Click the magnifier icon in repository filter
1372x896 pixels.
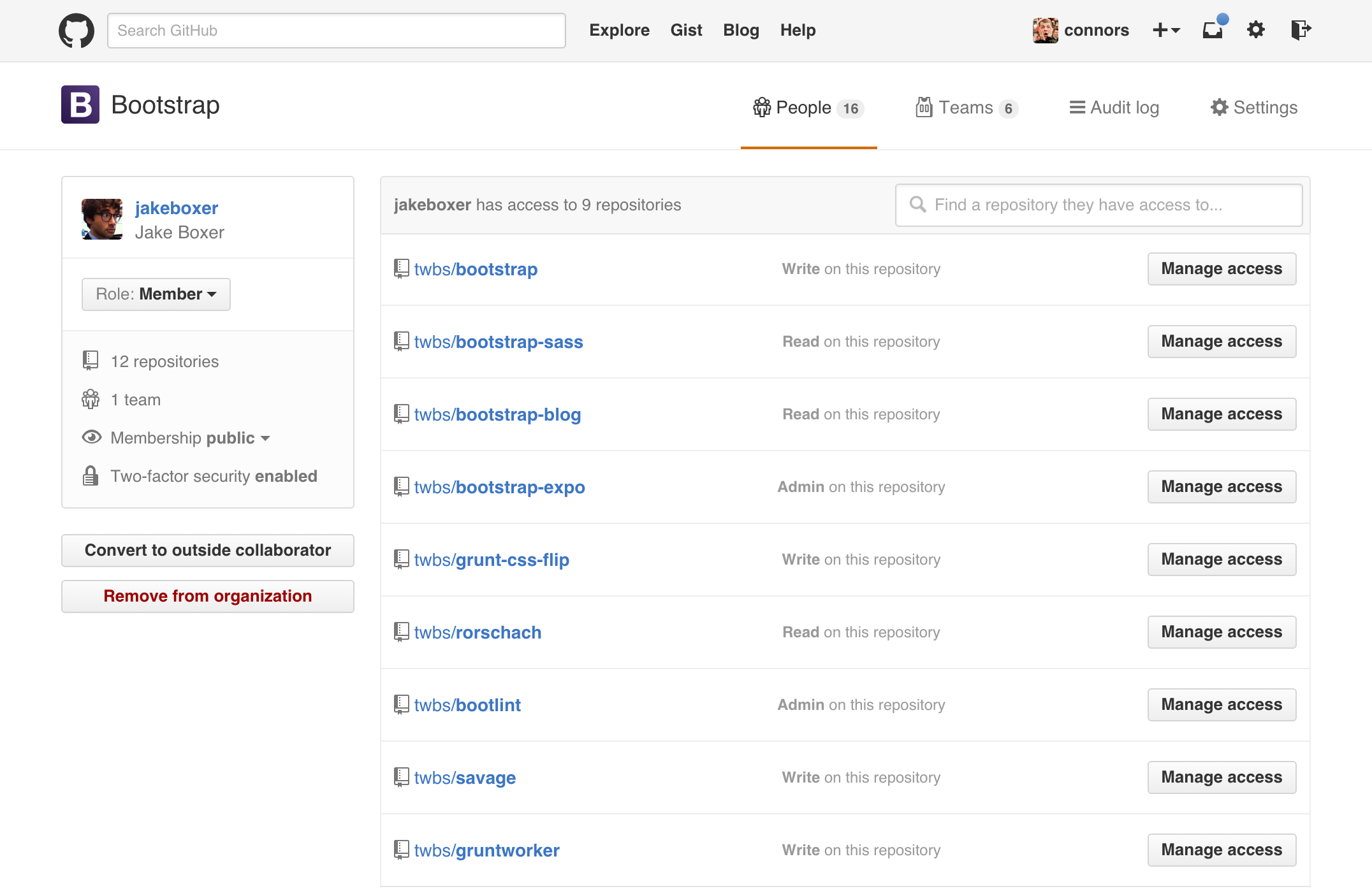(917, 205)
